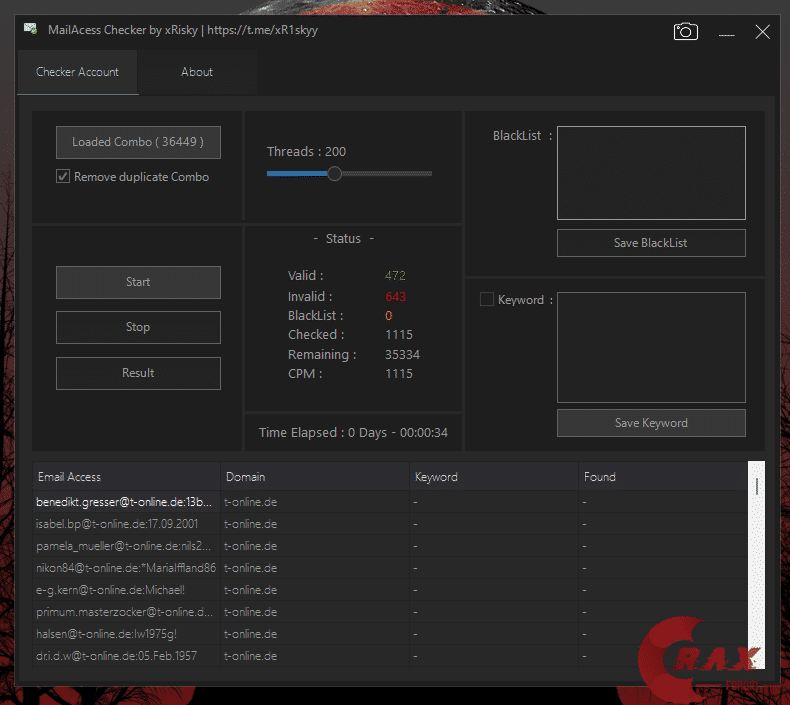The width and height of the screenshot is (790, 705).
Task: Click the Threads slider handle
Action: coord(334,174)
